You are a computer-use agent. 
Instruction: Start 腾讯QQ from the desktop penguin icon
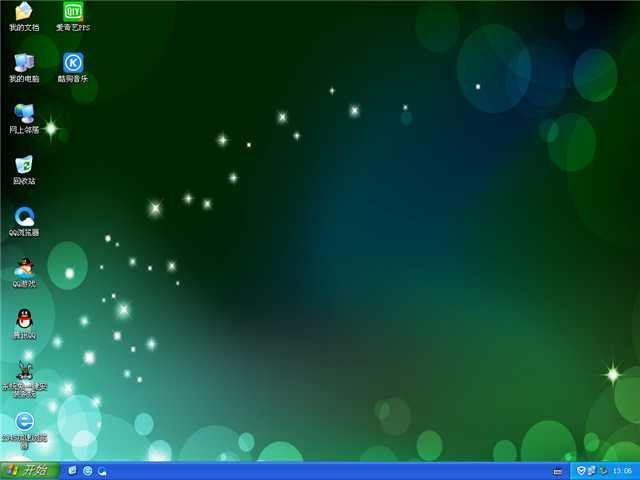pyautogui.click(x=24, y=319)
